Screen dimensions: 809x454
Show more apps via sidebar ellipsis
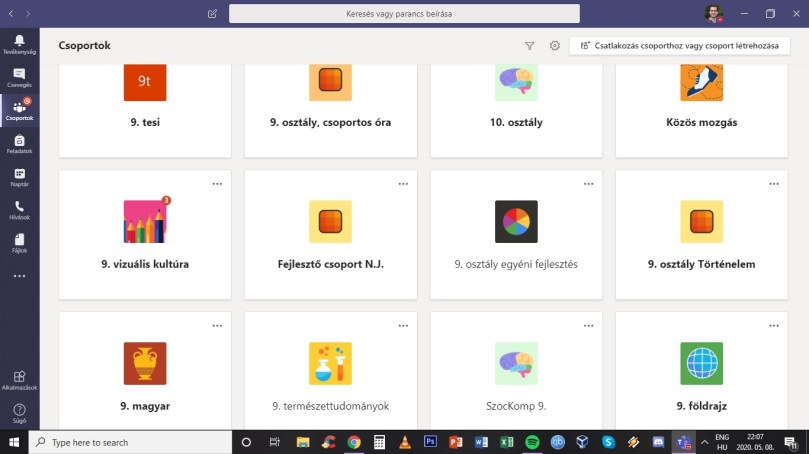pyautogui.click(x=19, y=276)
